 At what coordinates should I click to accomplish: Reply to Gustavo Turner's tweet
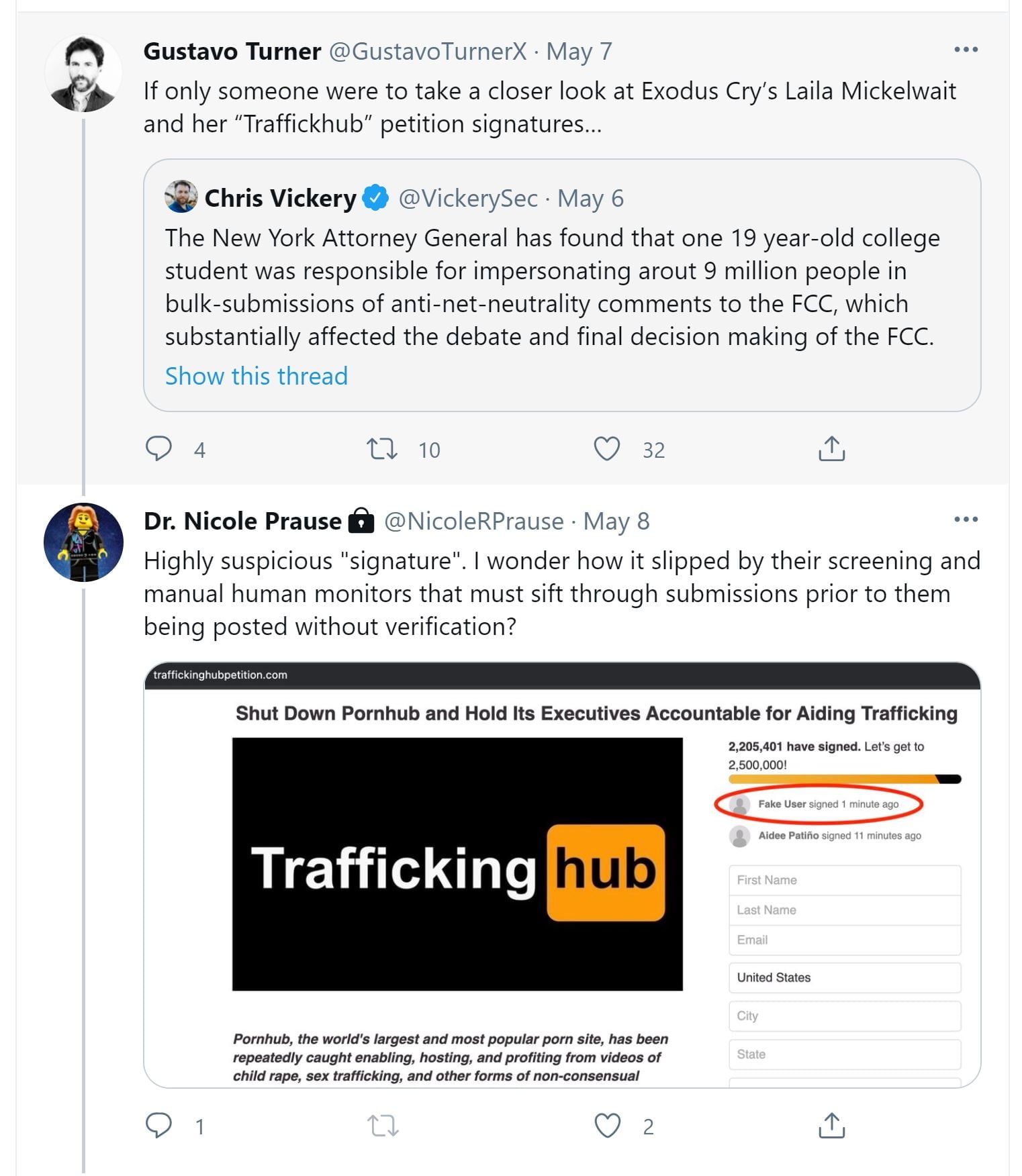(x=159, y=448)
